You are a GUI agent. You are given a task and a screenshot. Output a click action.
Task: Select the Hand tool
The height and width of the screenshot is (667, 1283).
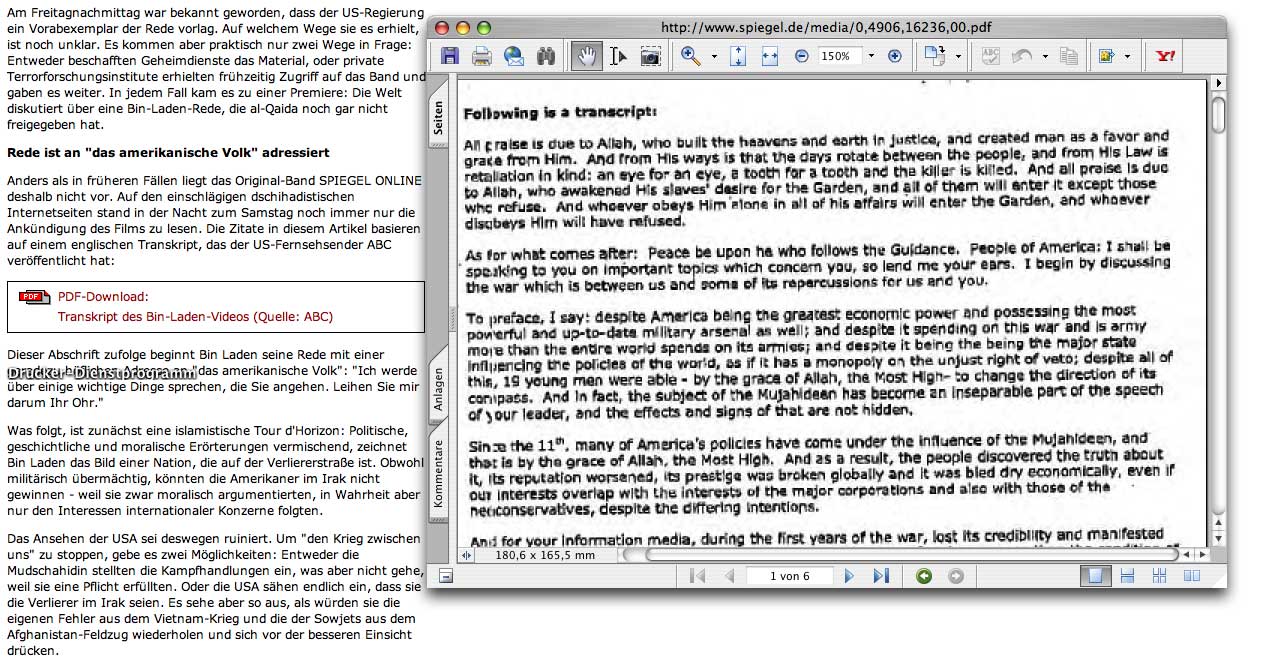pos(587,57)
